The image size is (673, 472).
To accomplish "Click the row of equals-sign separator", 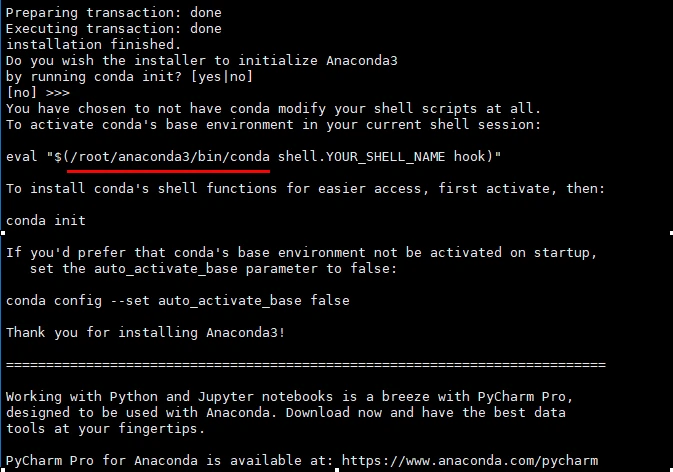I will click(306, 365).
